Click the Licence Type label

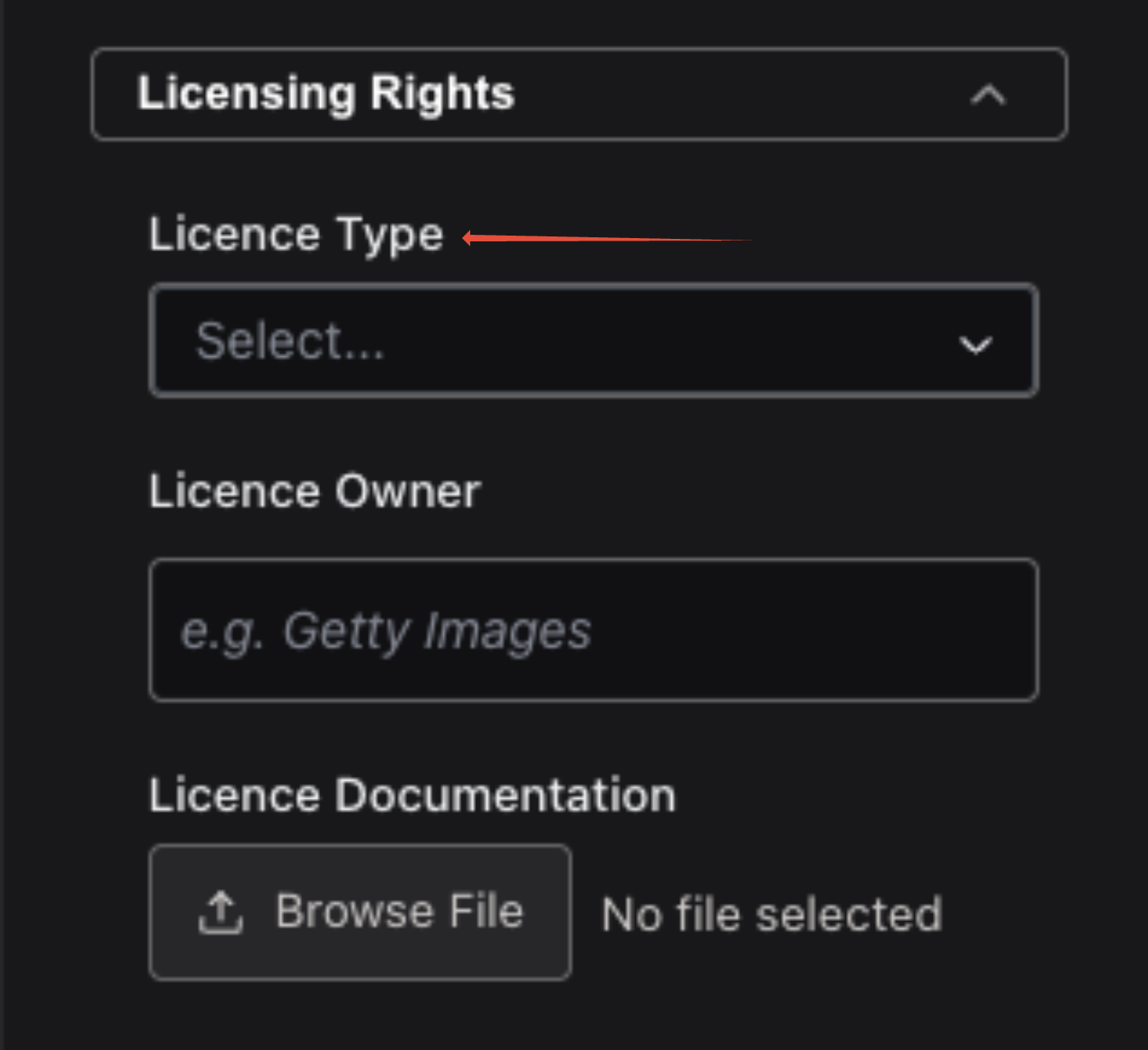coord(296,236)
